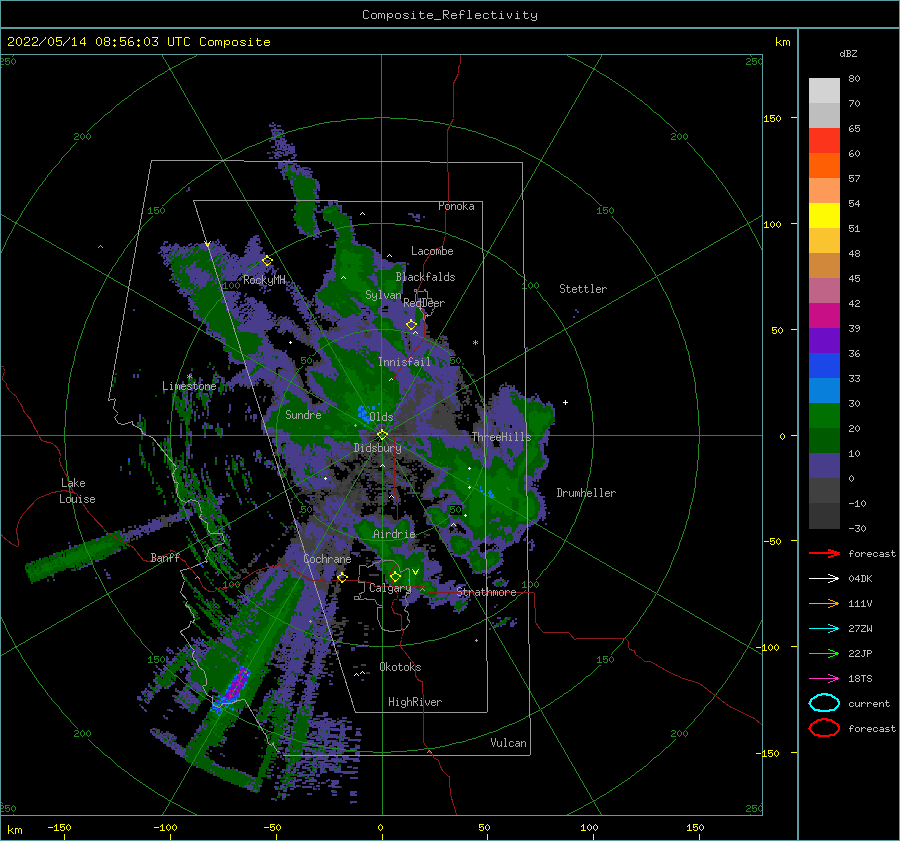
Task: Click the green 22JP arrow icon
Action: [x=824, y=653]
